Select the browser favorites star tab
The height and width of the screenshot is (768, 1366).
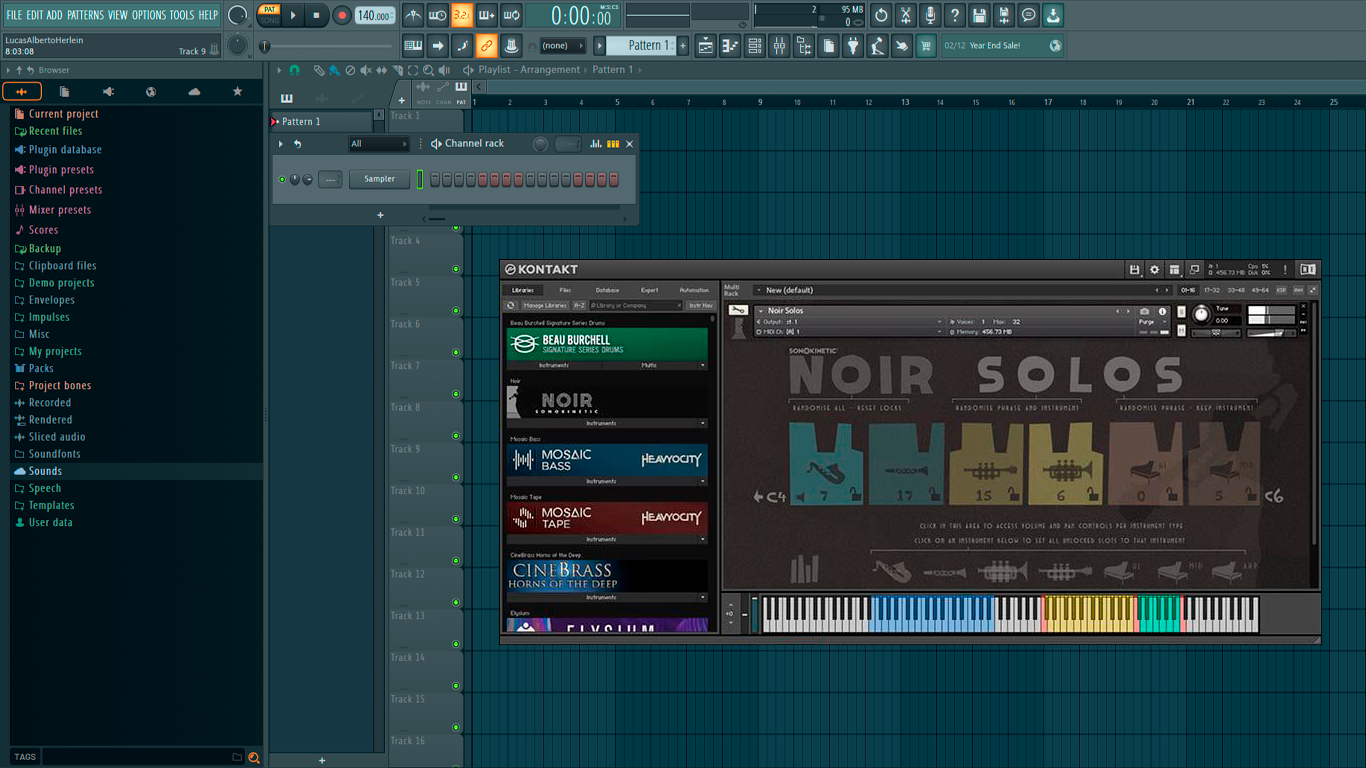(237, 92)
